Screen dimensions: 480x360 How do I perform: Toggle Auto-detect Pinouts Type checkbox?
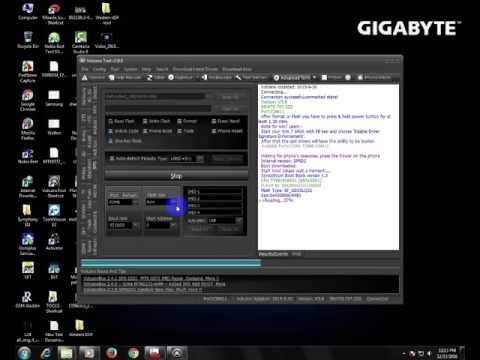coord(112,158)
